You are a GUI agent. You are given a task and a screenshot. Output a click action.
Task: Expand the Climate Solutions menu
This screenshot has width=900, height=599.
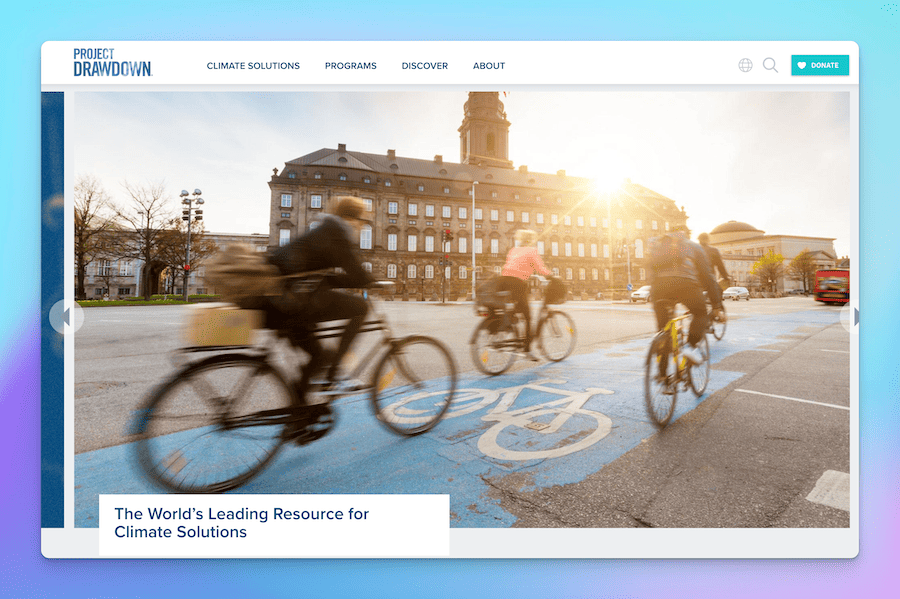253,66
